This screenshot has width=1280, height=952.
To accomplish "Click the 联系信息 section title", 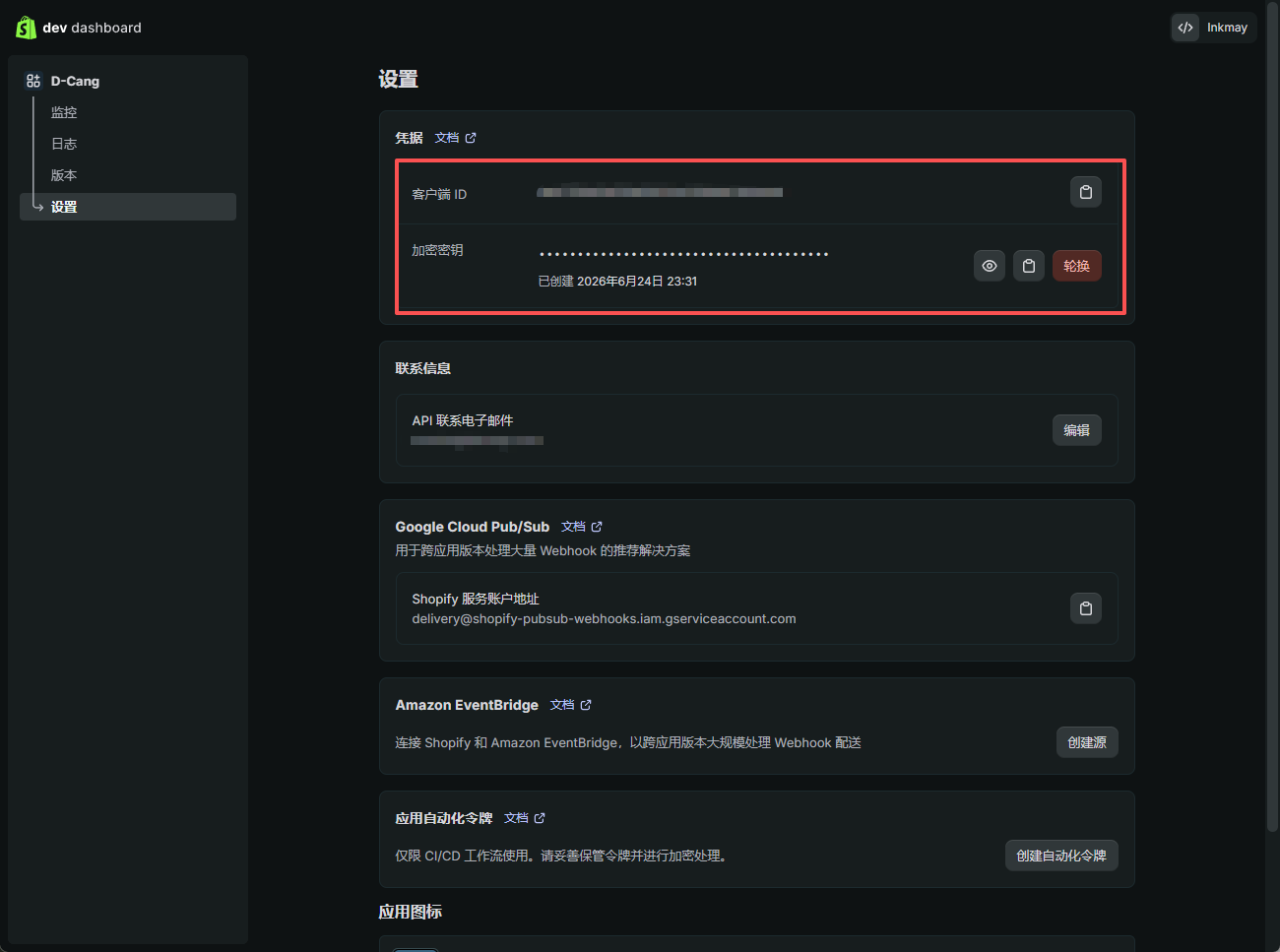I will (423, 368).
